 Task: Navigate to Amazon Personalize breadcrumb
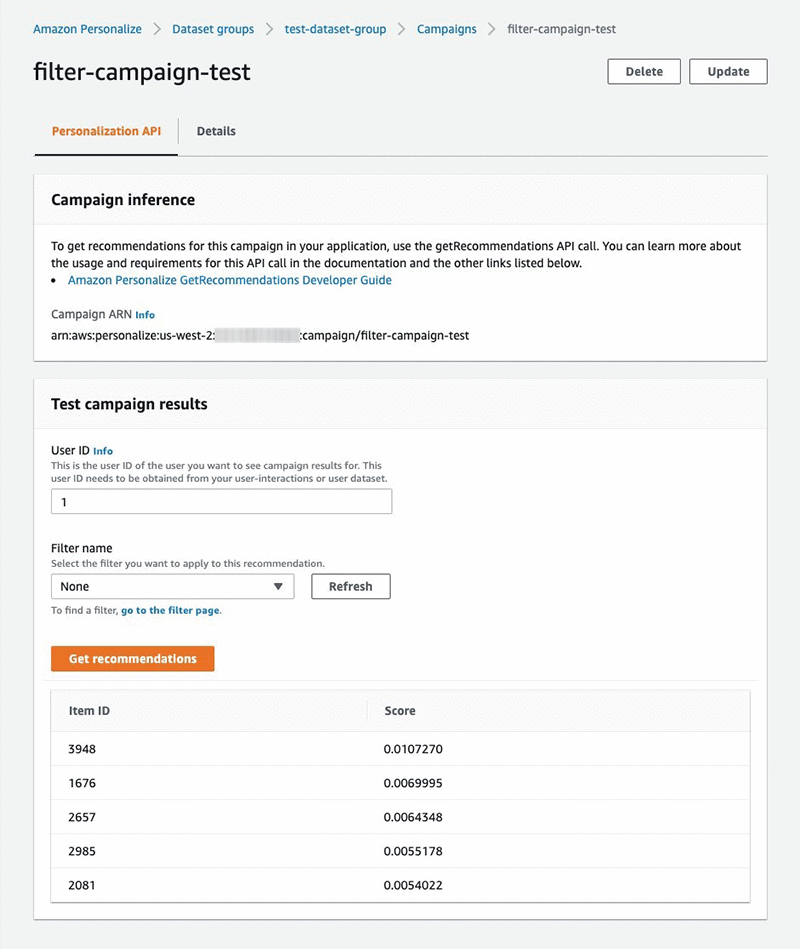(87, 29)
